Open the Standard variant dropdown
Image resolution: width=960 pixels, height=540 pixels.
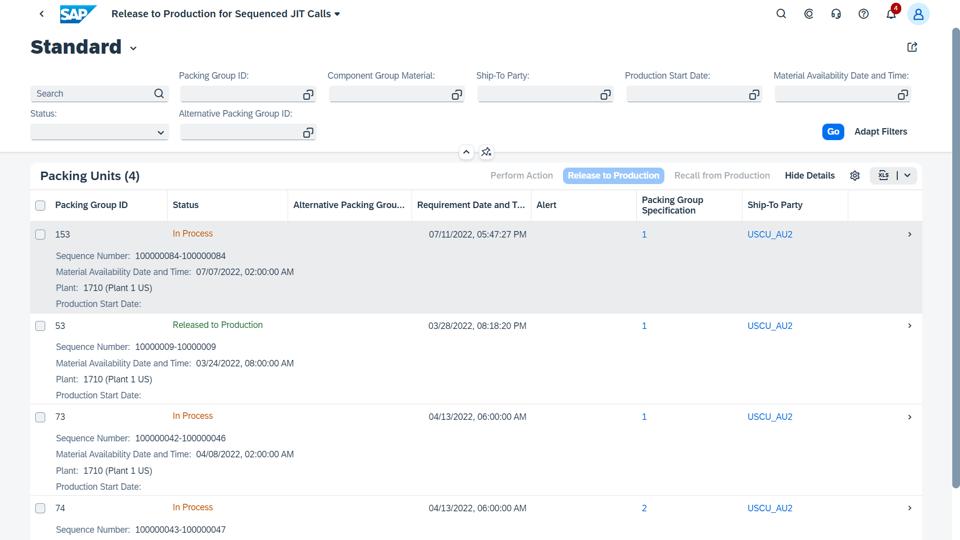click(x=133, y=48)
